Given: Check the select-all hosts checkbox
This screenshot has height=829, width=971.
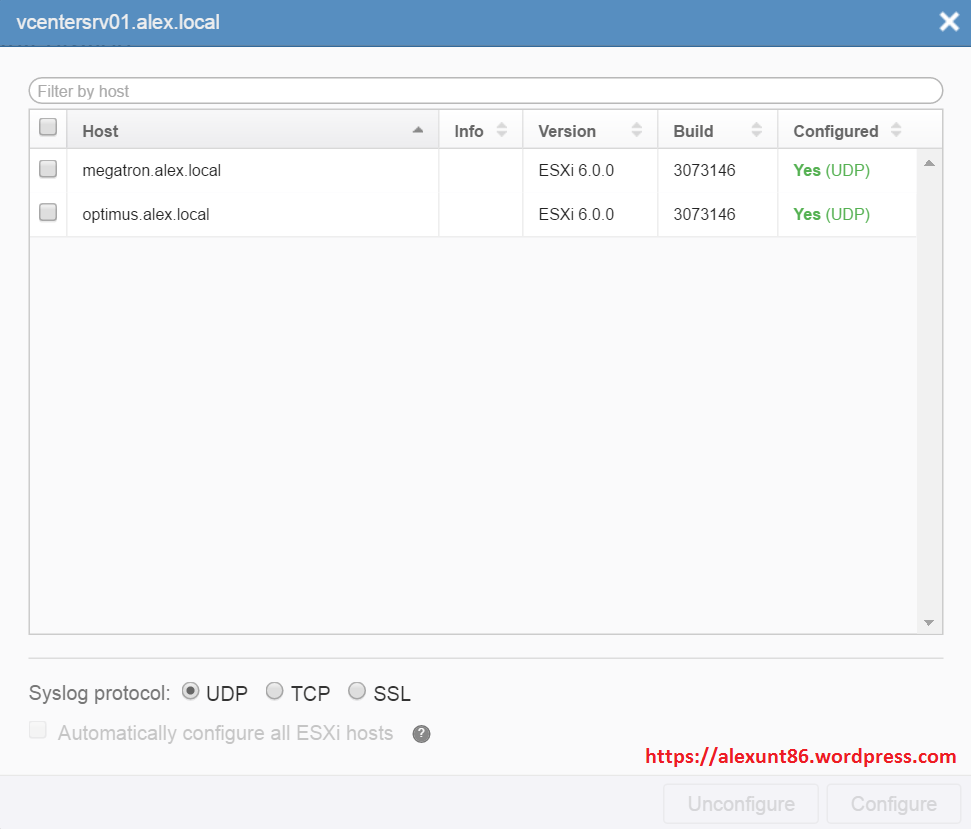Looking at the screenshot, I should [48, 127].
